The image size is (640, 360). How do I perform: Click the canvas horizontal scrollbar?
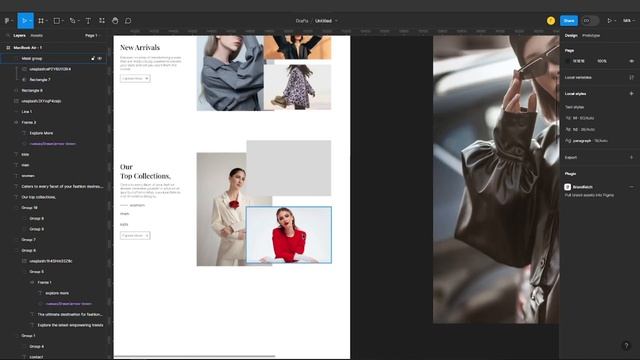click(x=195, y=356)
